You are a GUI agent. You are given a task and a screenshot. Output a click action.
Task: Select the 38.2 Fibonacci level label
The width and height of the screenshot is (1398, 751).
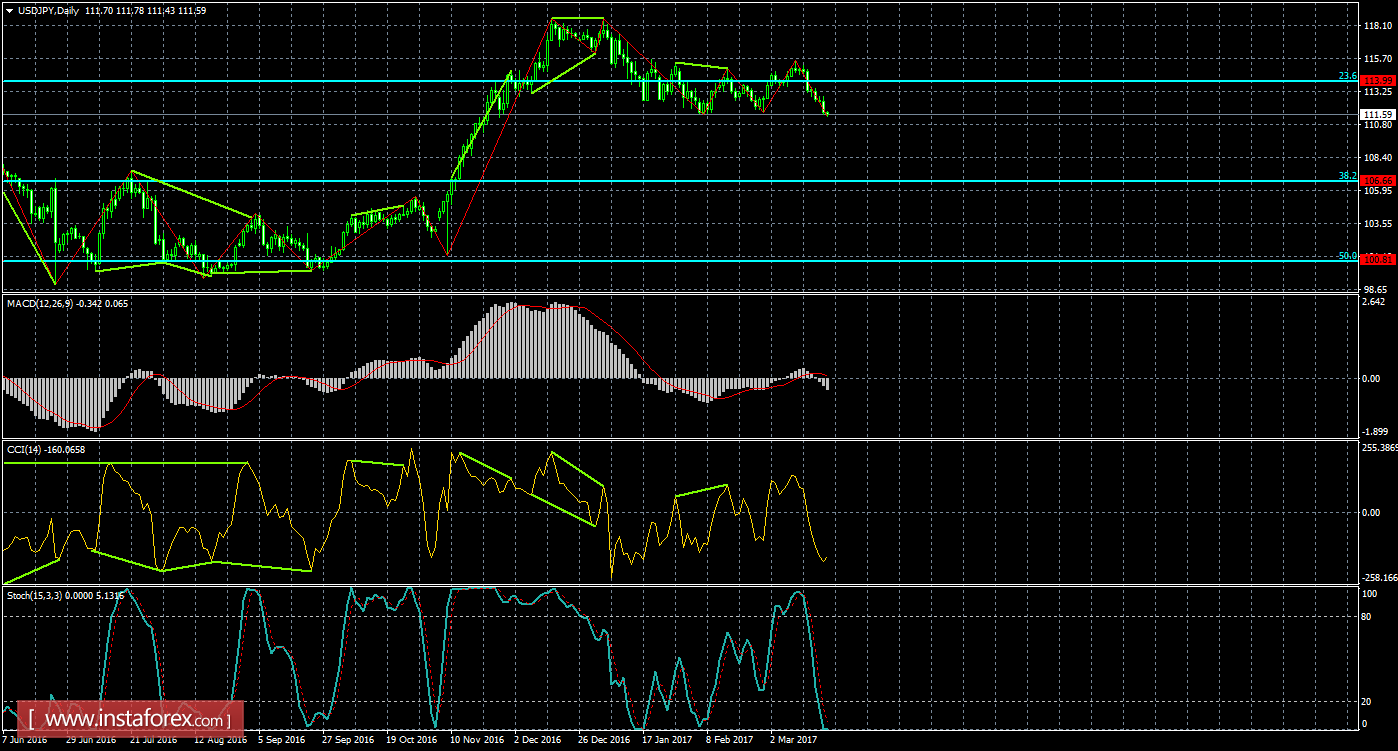[1347, 176]
